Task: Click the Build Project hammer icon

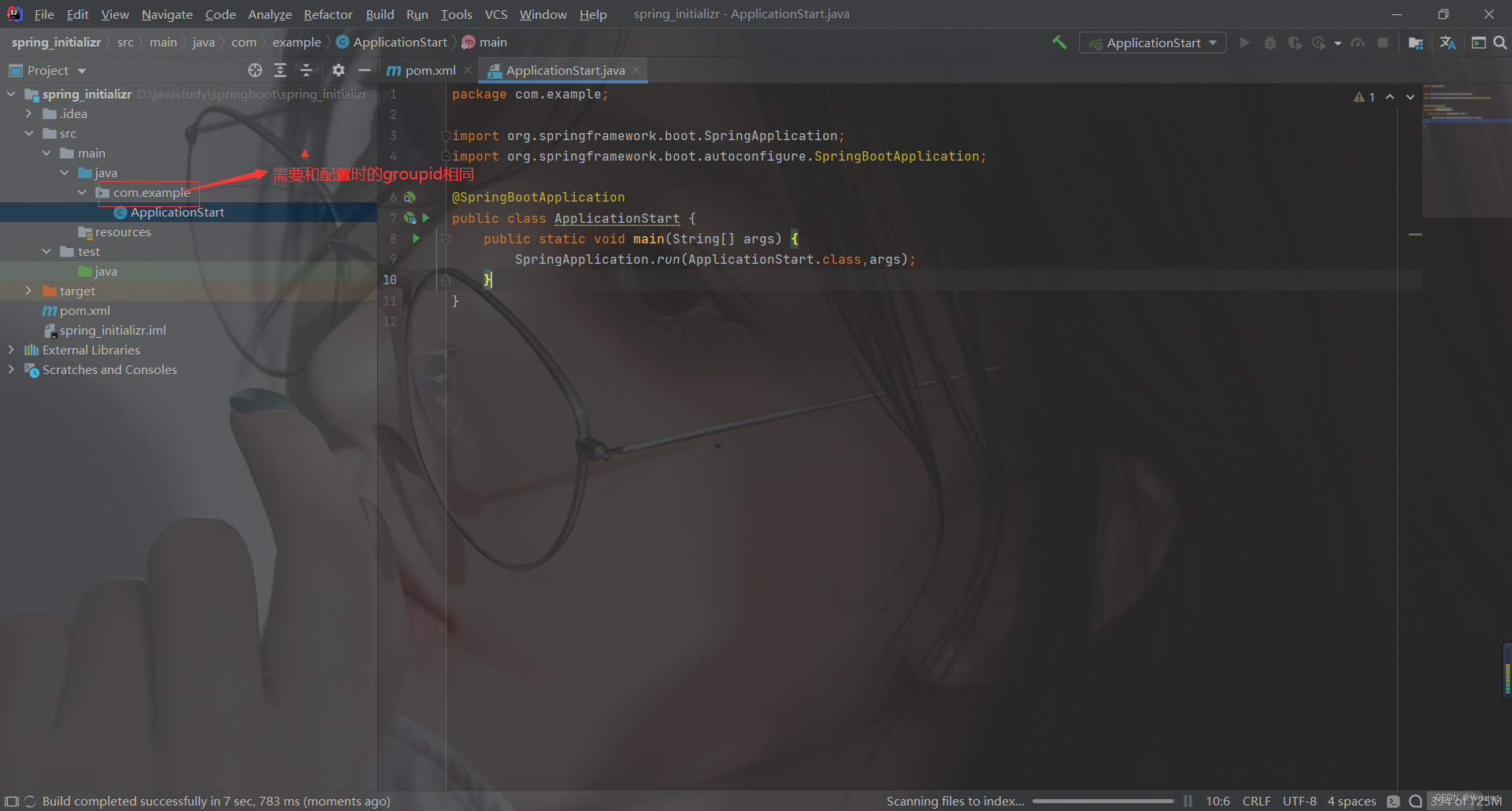Action: click(1059, 43)
